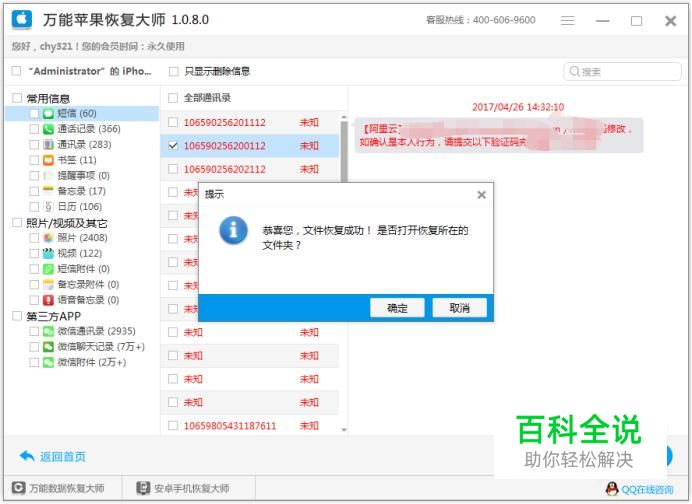Click the 确定 button in the dialog

click(x=397, y=308)
